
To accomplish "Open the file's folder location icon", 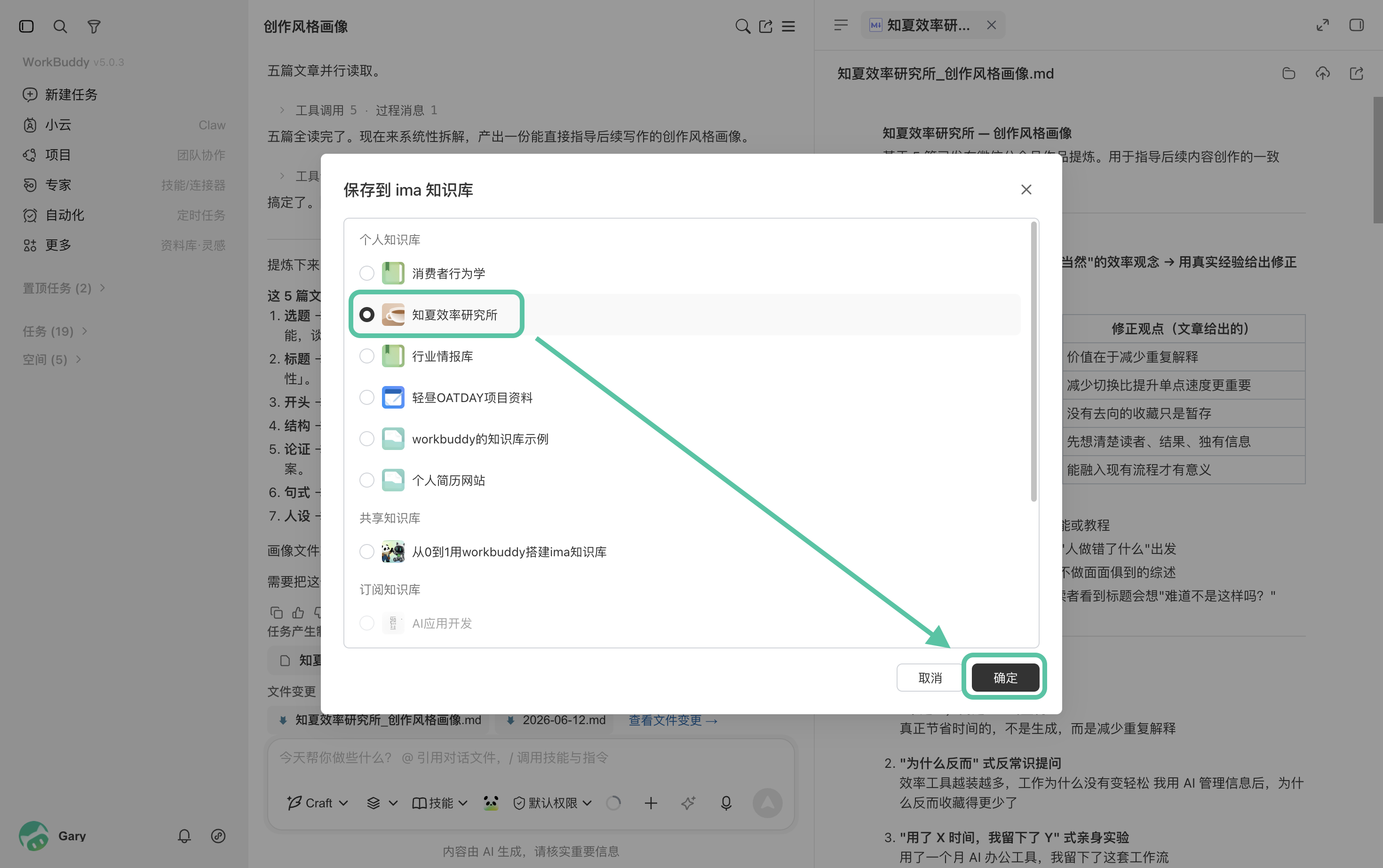I will click(1289, 73).
